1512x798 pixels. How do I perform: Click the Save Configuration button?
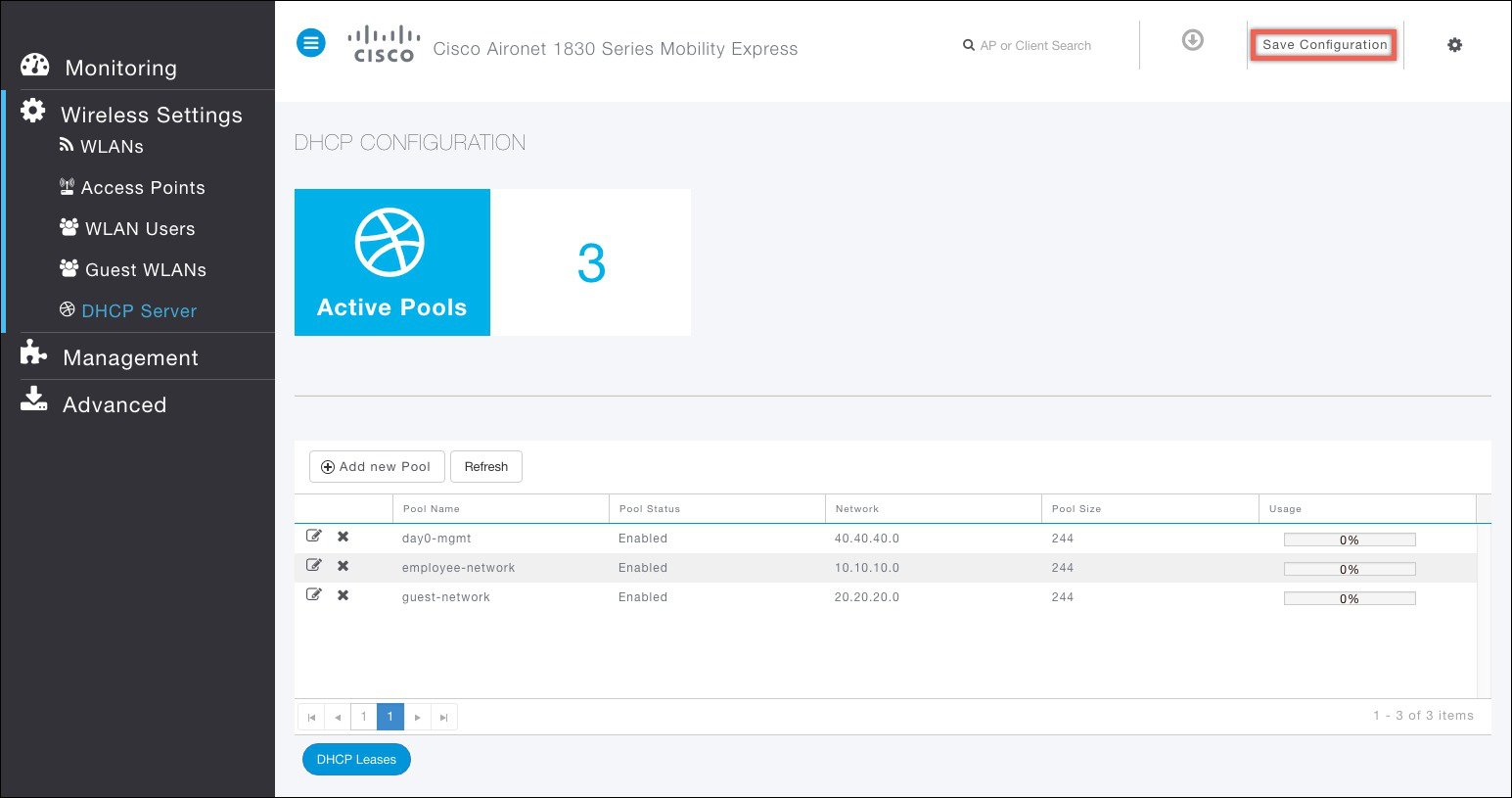[x=1323, y=44]
